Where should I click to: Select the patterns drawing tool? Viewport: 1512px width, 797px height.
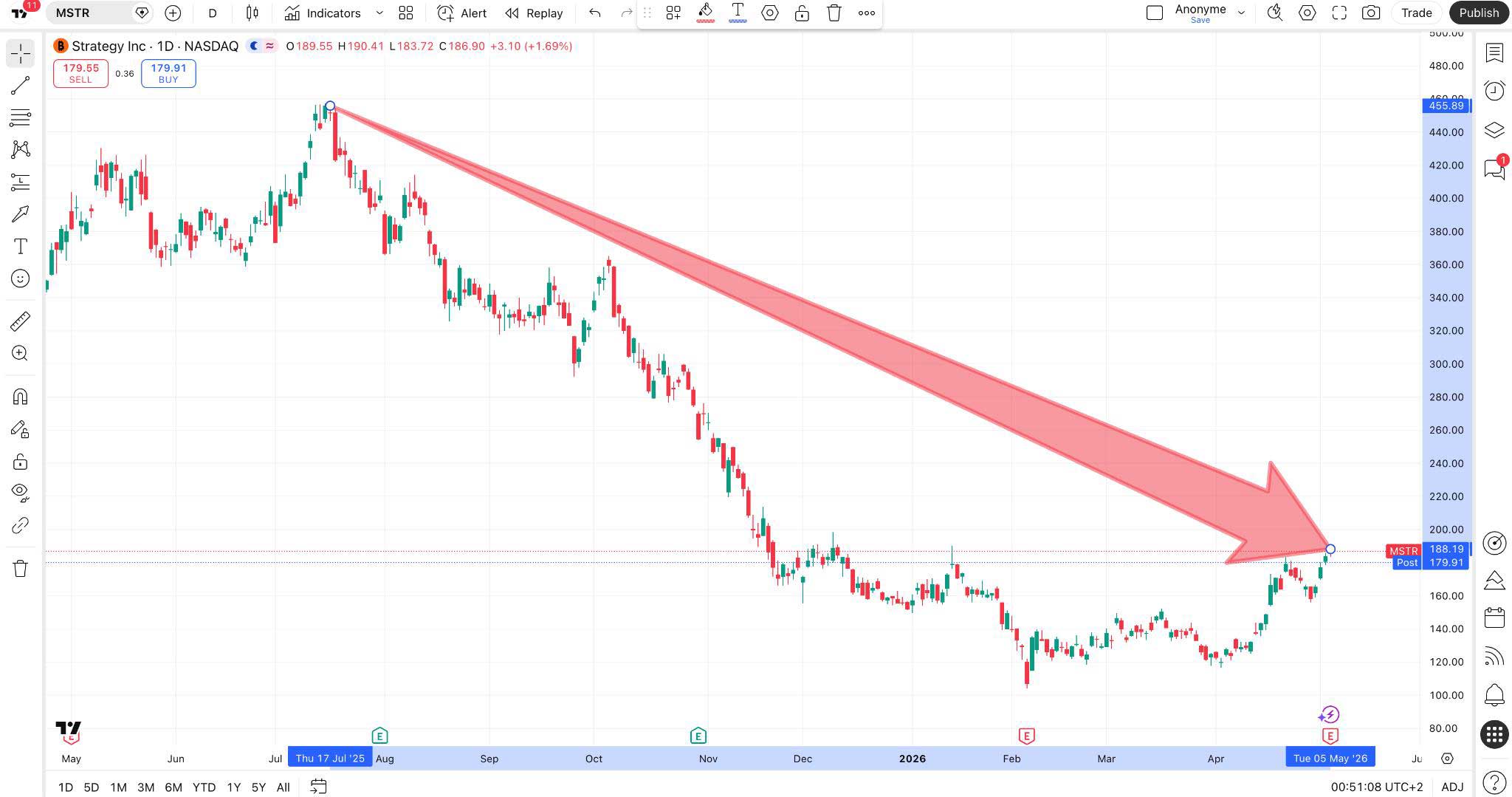(x=21, y=149)
